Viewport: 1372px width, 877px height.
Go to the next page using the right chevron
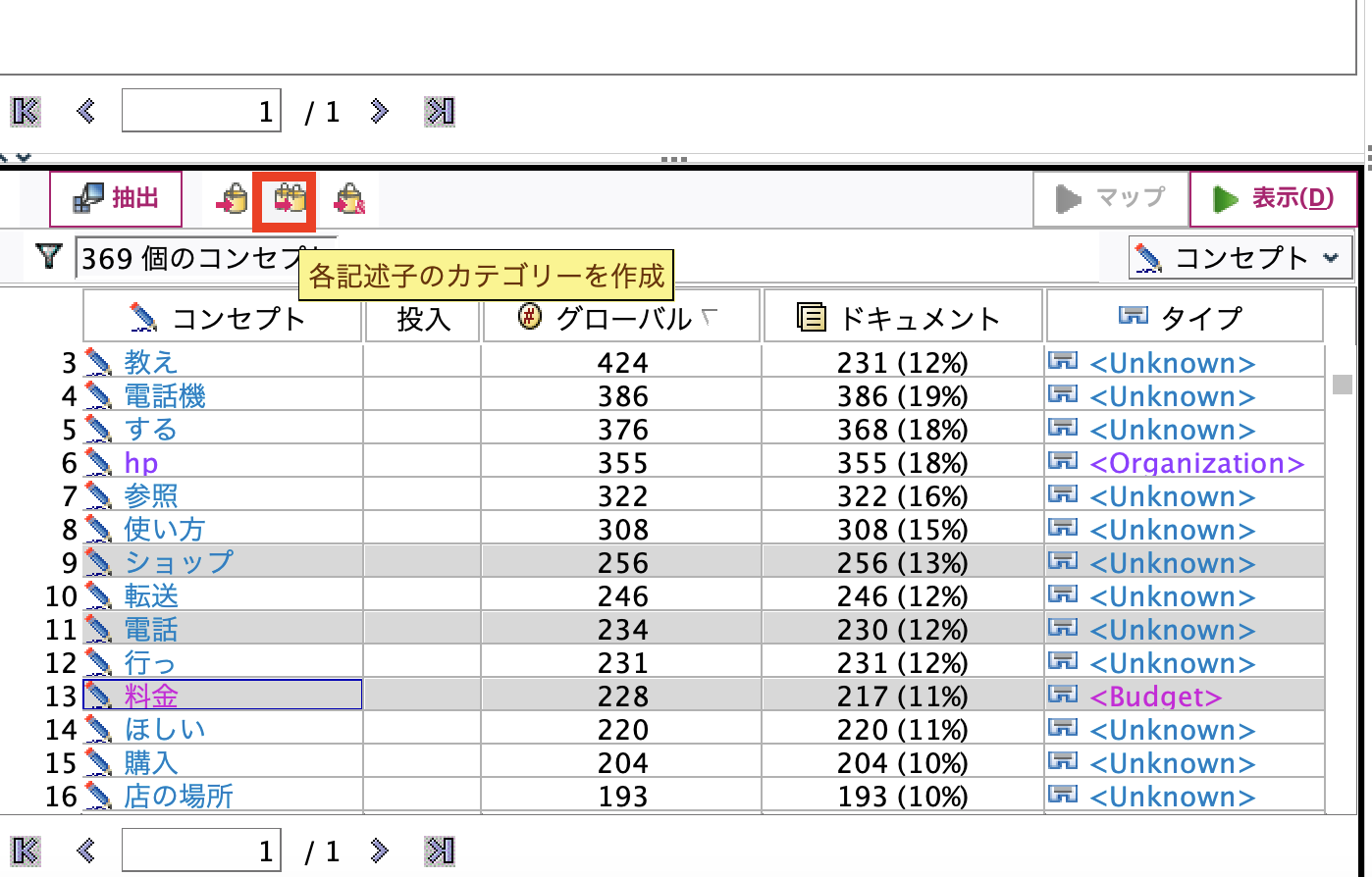pyautogui.click(x=379, y=850)
